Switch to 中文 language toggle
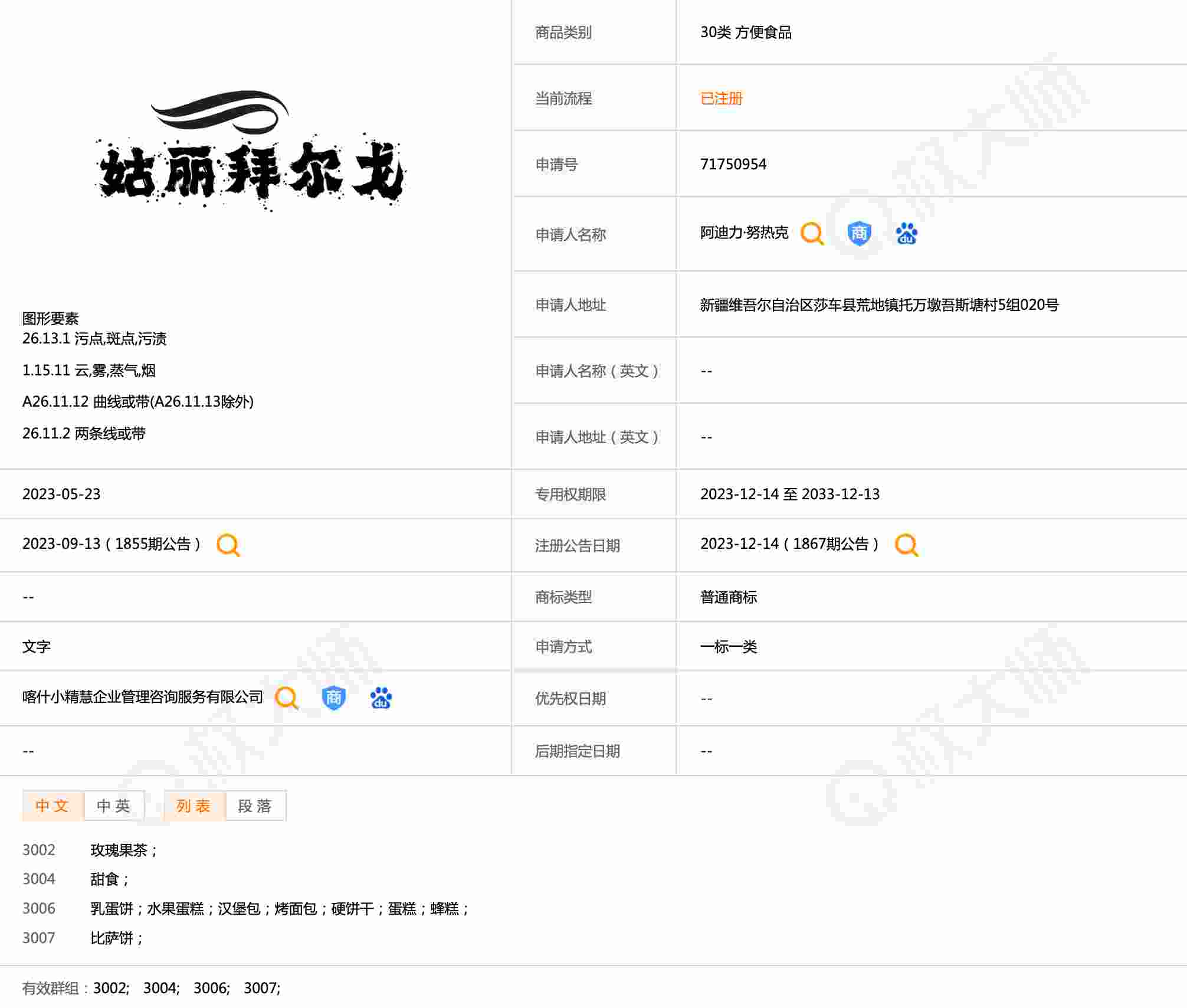This screenshot has width=1187, height=1008. 53,806
